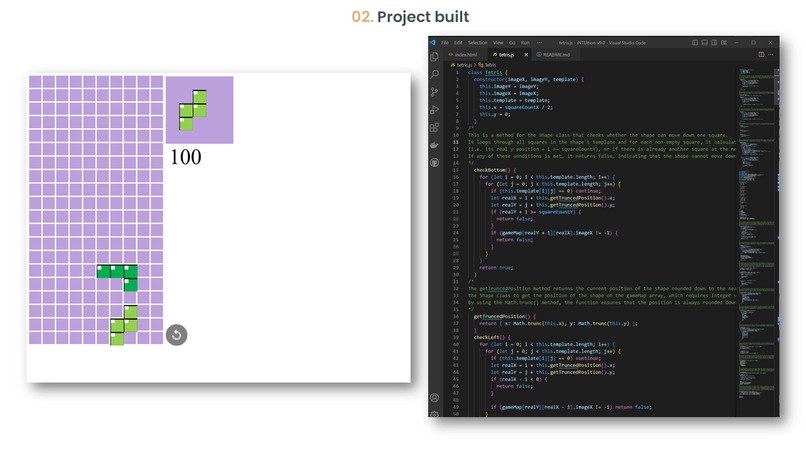The width and height of the screenshot is (806, 453).
Task: Open the Manage gear in activity bar
Action: [x=434, y=414]
